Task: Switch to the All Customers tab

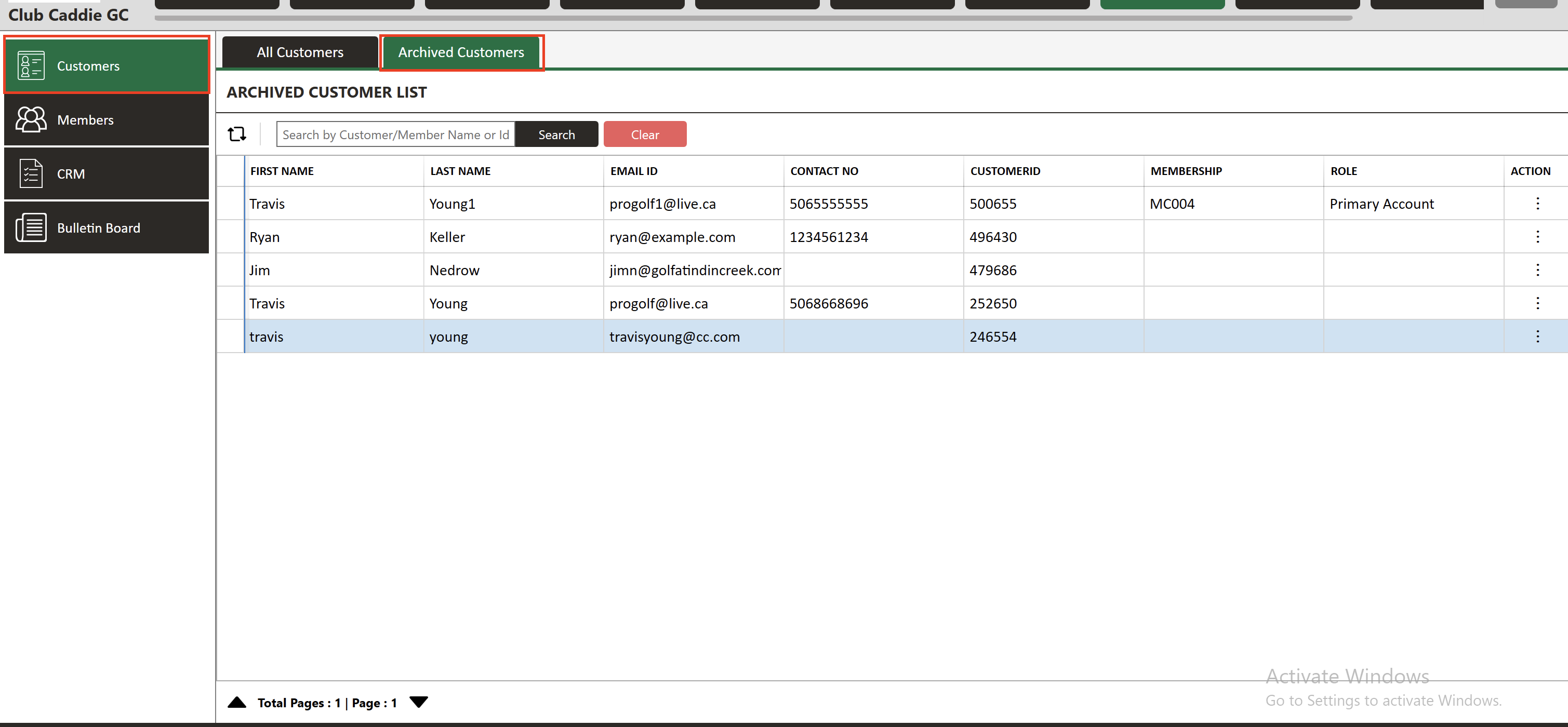Action: [x=299, y=52]
